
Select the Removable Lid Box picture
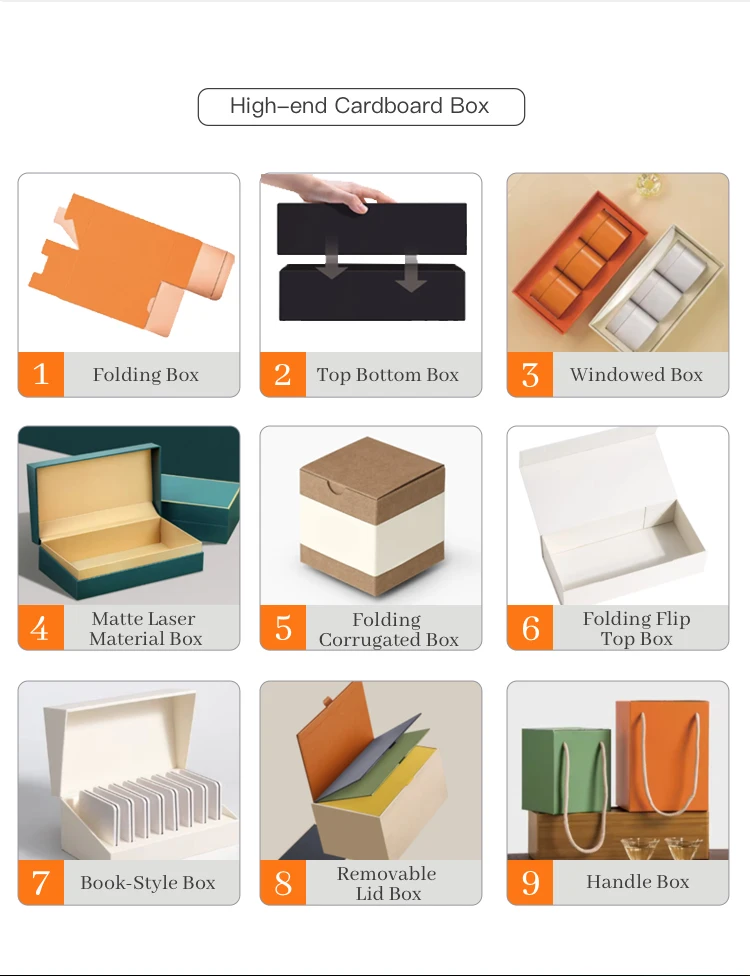point(371,771)
